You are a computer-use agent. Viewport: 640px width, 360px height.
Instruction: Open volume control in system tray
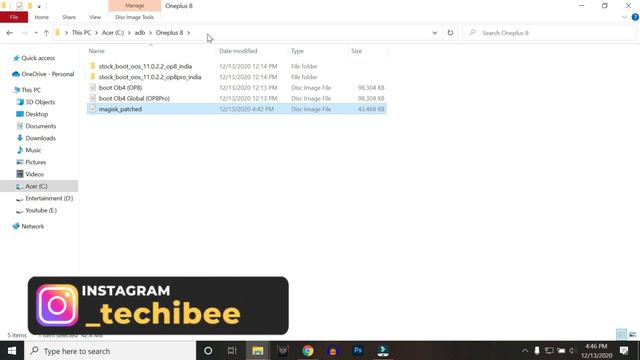[572, 351]
